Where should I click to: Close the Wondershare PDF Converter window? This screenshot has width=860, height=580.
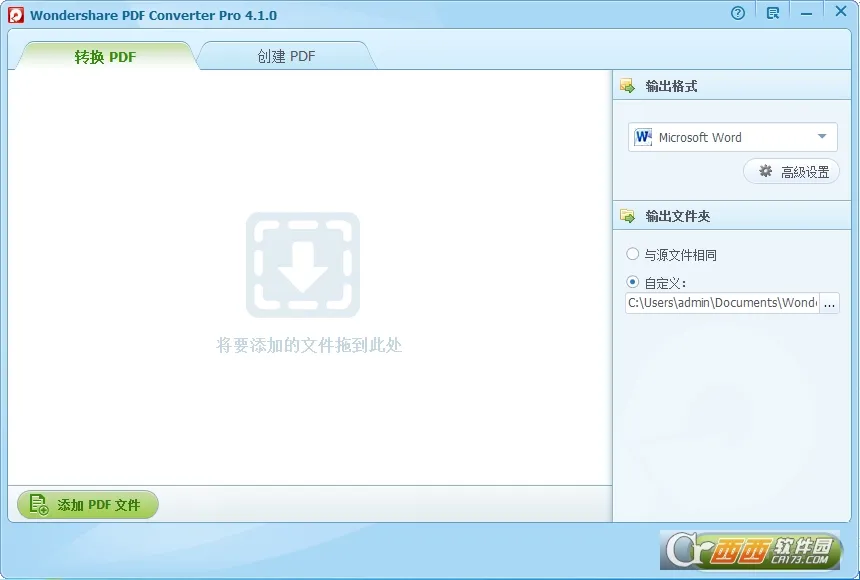pyautogui.click(x=840, y=11)
